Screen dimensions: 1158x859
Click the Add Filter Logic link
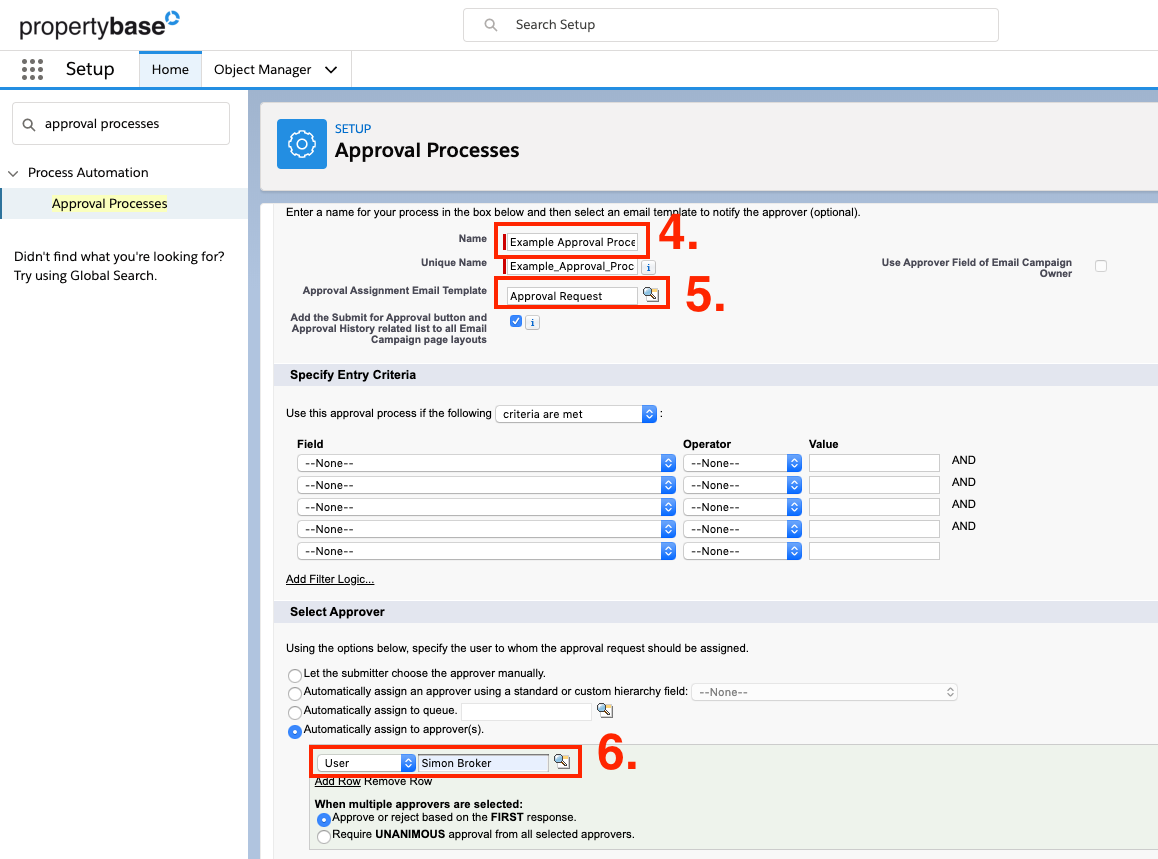(330, 579)
